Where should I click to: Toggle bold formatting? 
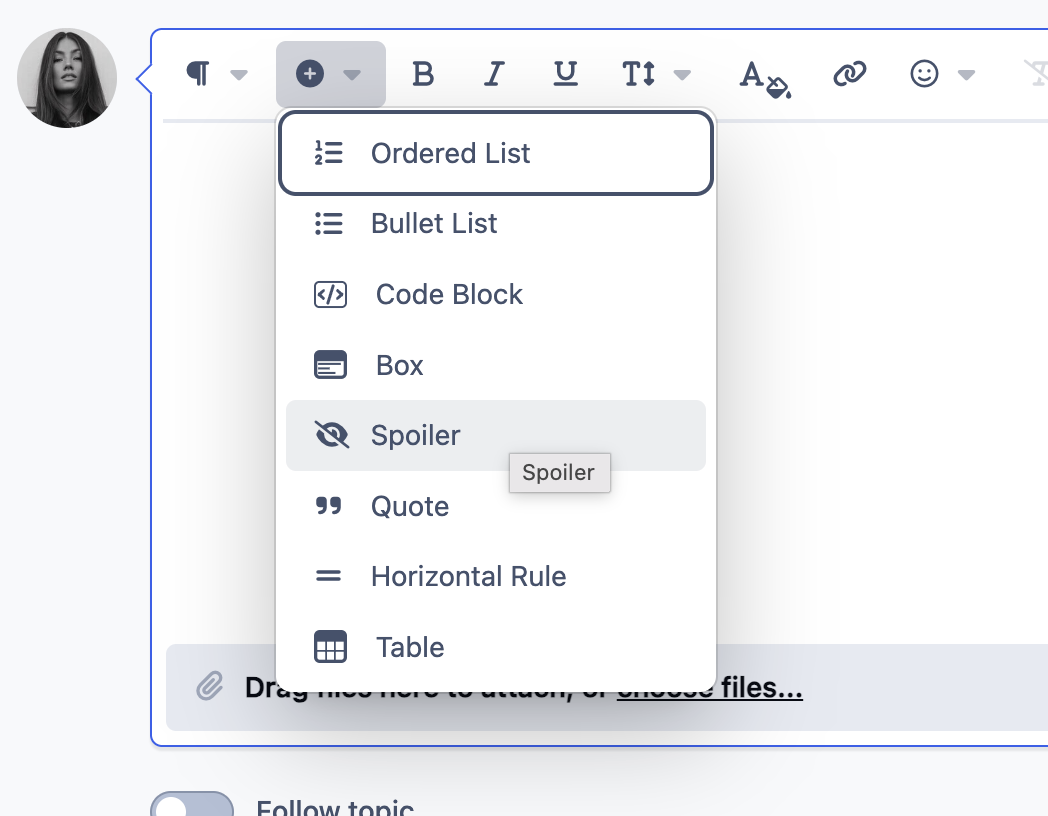point(424,74)
